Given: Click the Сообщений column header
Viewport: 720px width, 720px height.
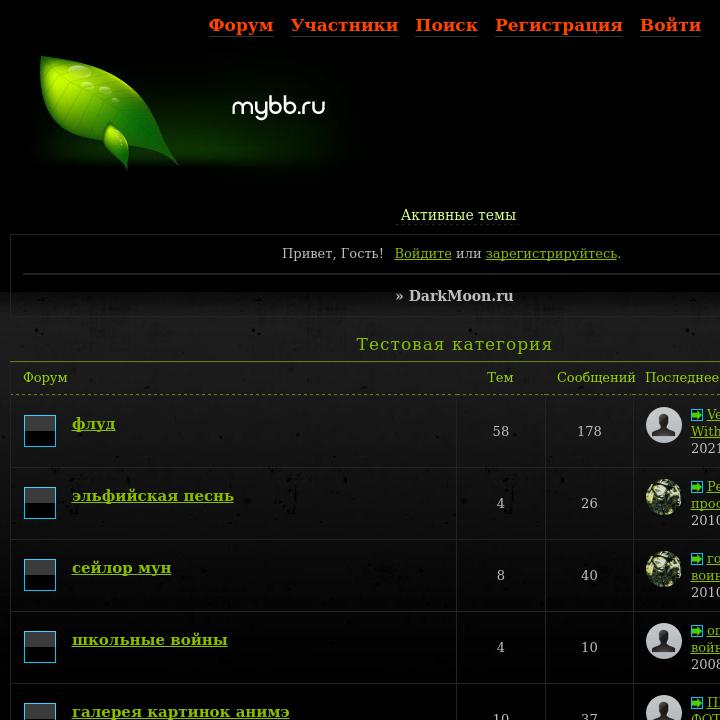Looking at the screenshot, I should click(x=596, y=377).
